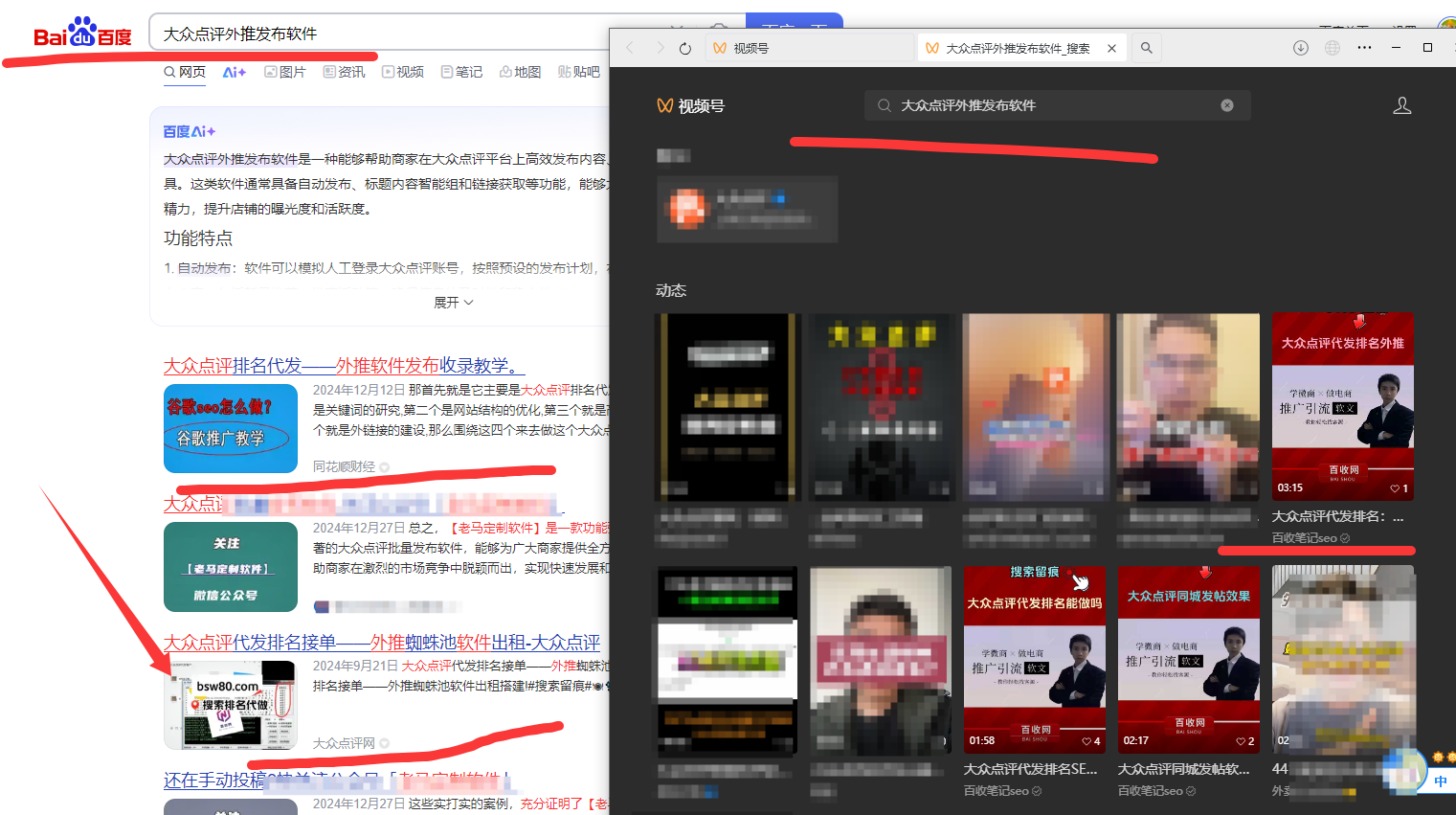The image size is (1456, 815).
Task: Reload the 视频号 page
Action: [685, 48]
